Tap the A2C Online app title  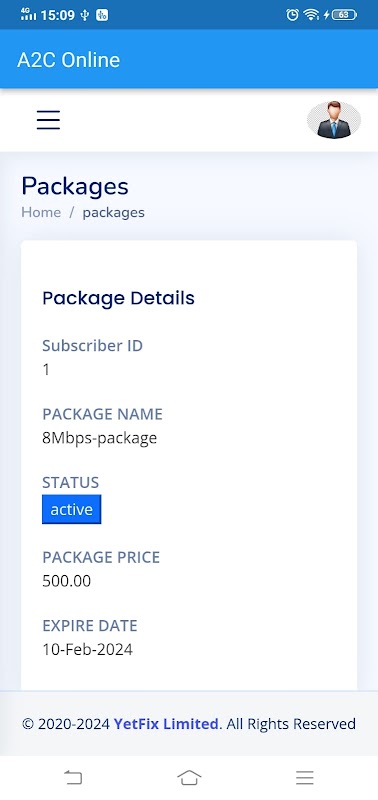coord(69,60)
